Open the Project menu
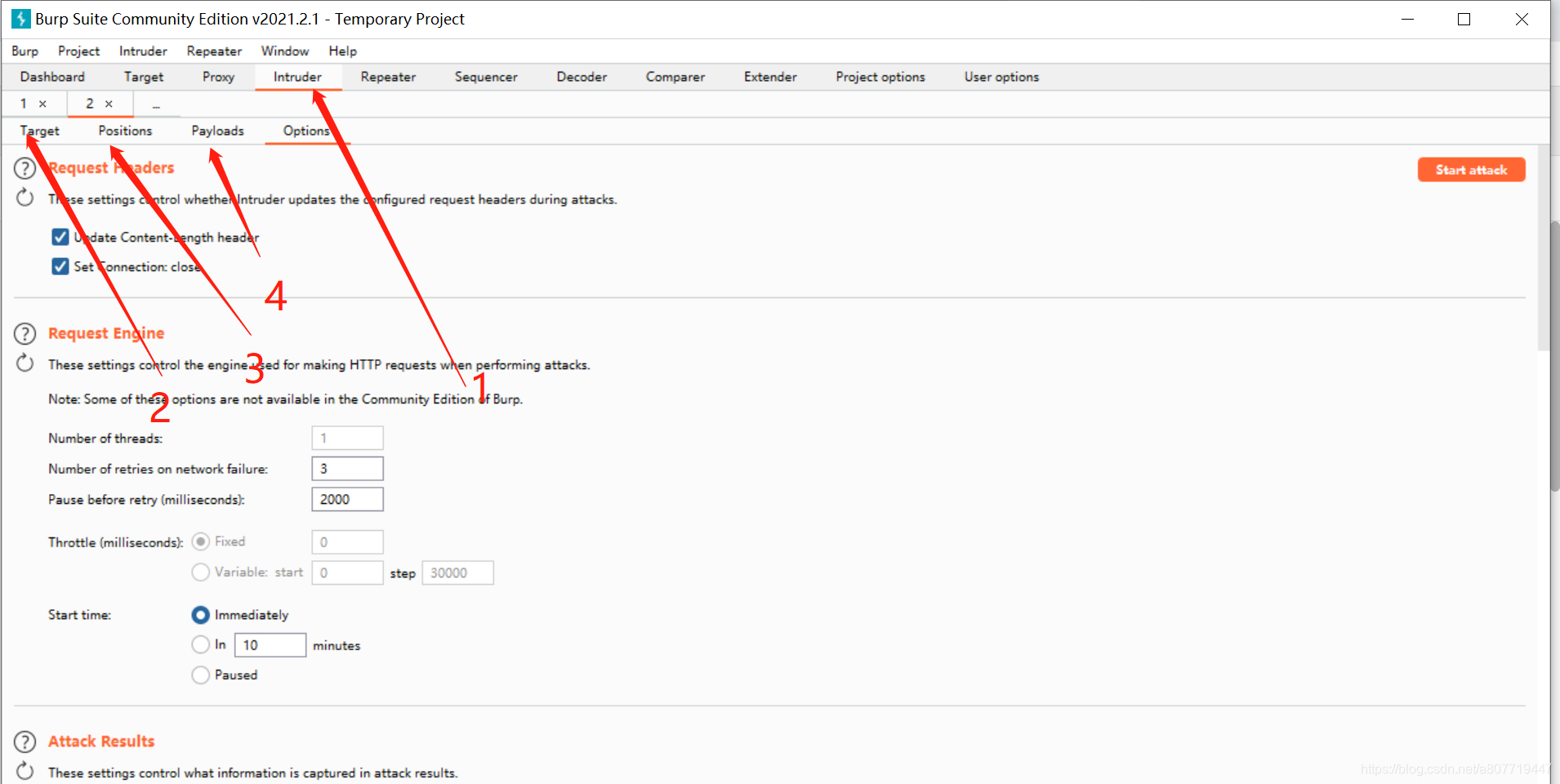This screenshot has width=1560, height=784. point(78,51)
